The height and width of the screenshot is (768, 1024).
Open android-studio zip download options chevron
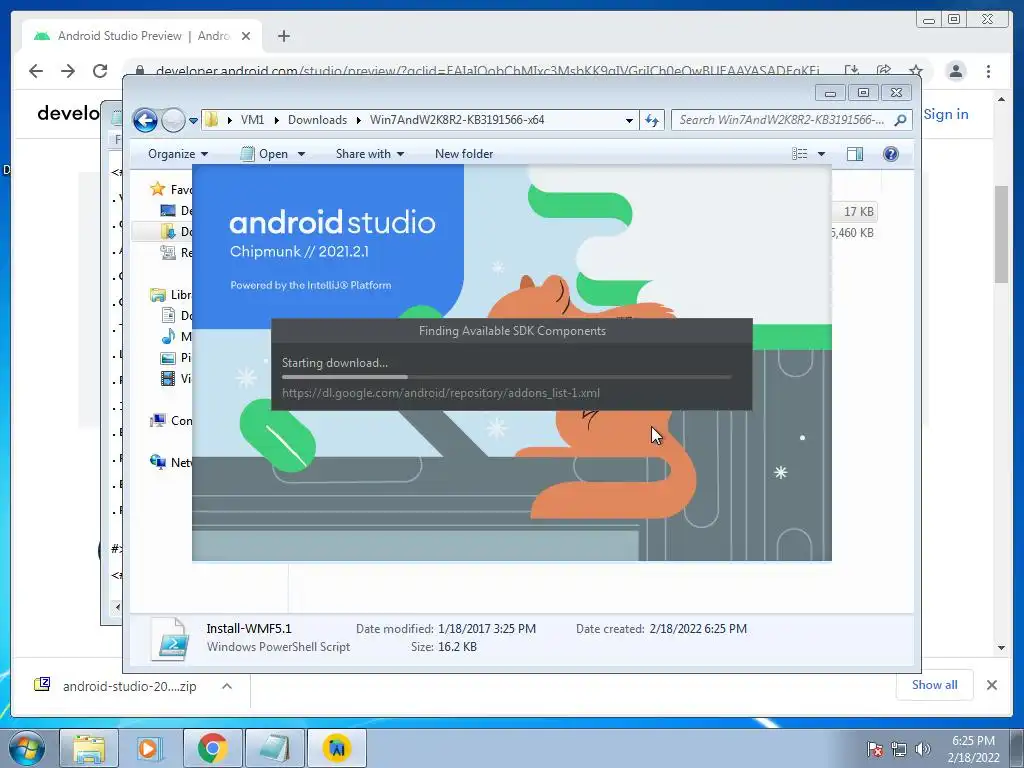[x=227, y=686]
